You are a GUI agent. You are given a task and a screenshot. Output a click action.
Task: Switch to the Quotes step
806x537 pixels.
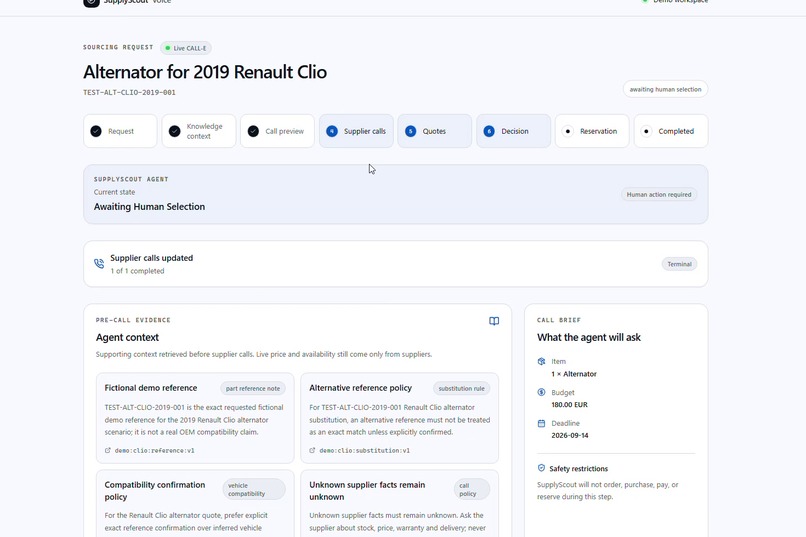point(434,131)
